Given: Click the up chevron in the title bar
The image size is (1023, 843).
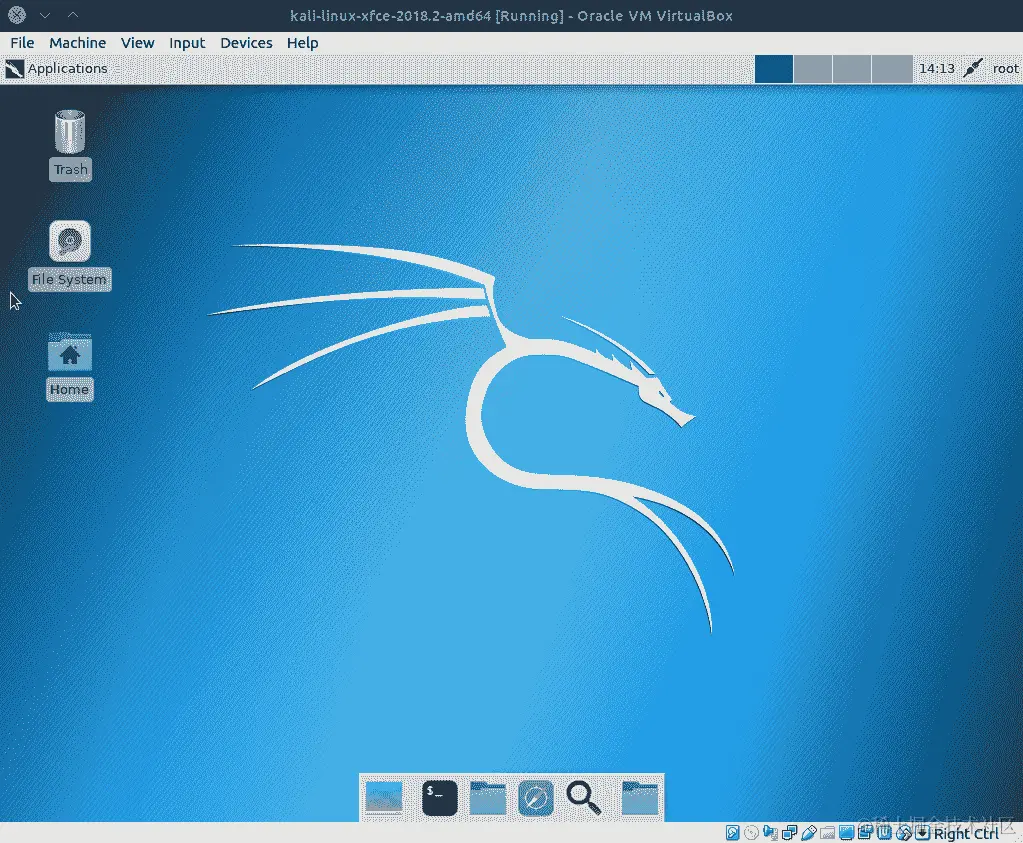Looking at the screenshot, I should click(x=73, y=14).
